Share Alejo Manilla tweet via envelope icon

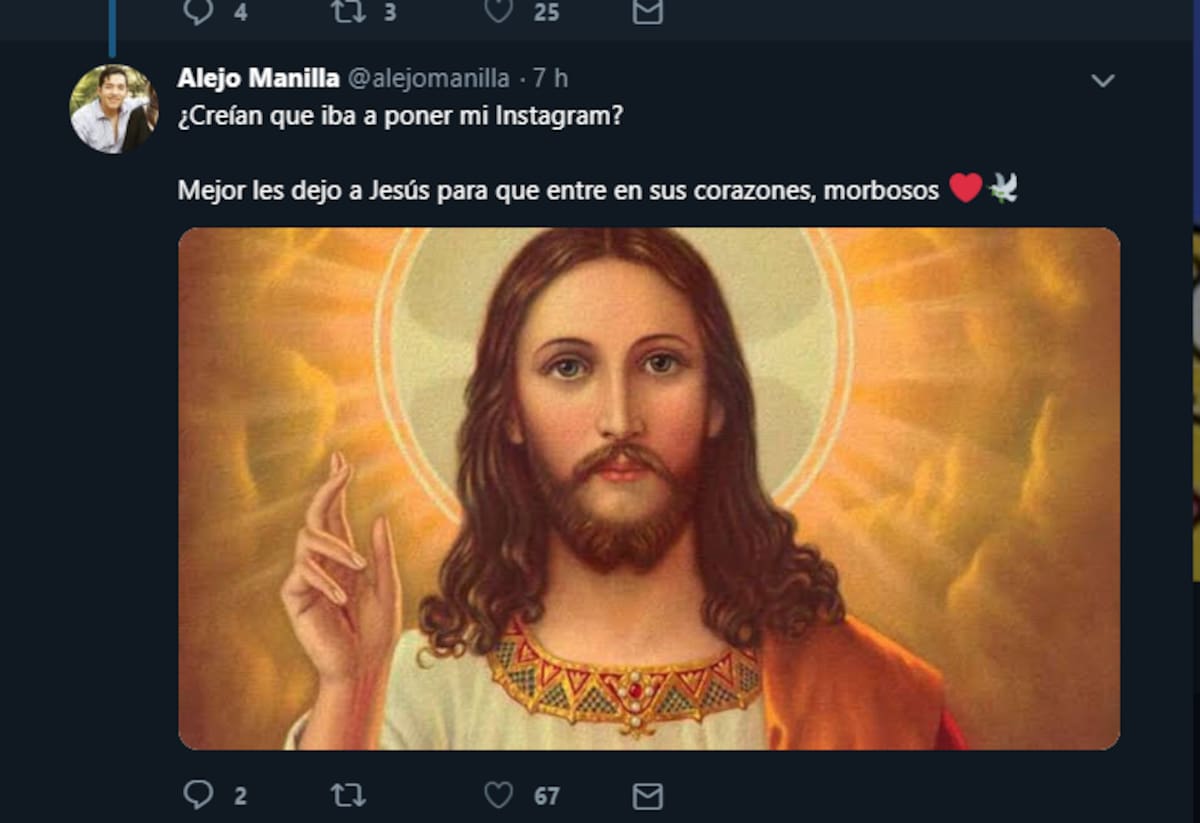click(x=648, y=795)
